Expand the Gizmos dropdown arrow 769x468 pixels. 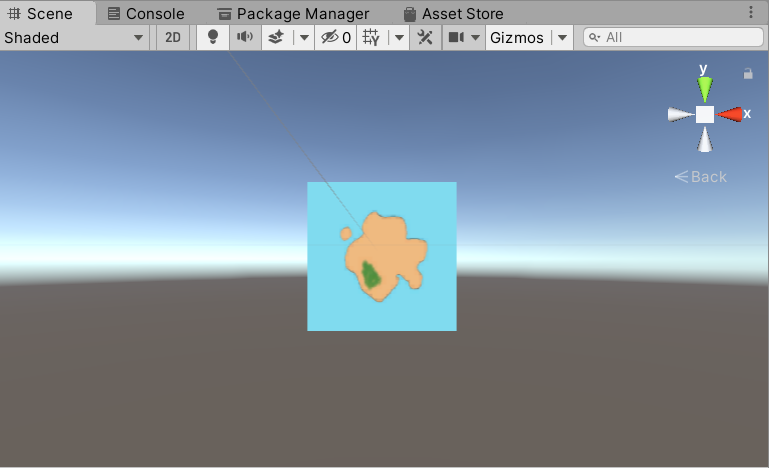pyautogui.click(x=563, y=38)
